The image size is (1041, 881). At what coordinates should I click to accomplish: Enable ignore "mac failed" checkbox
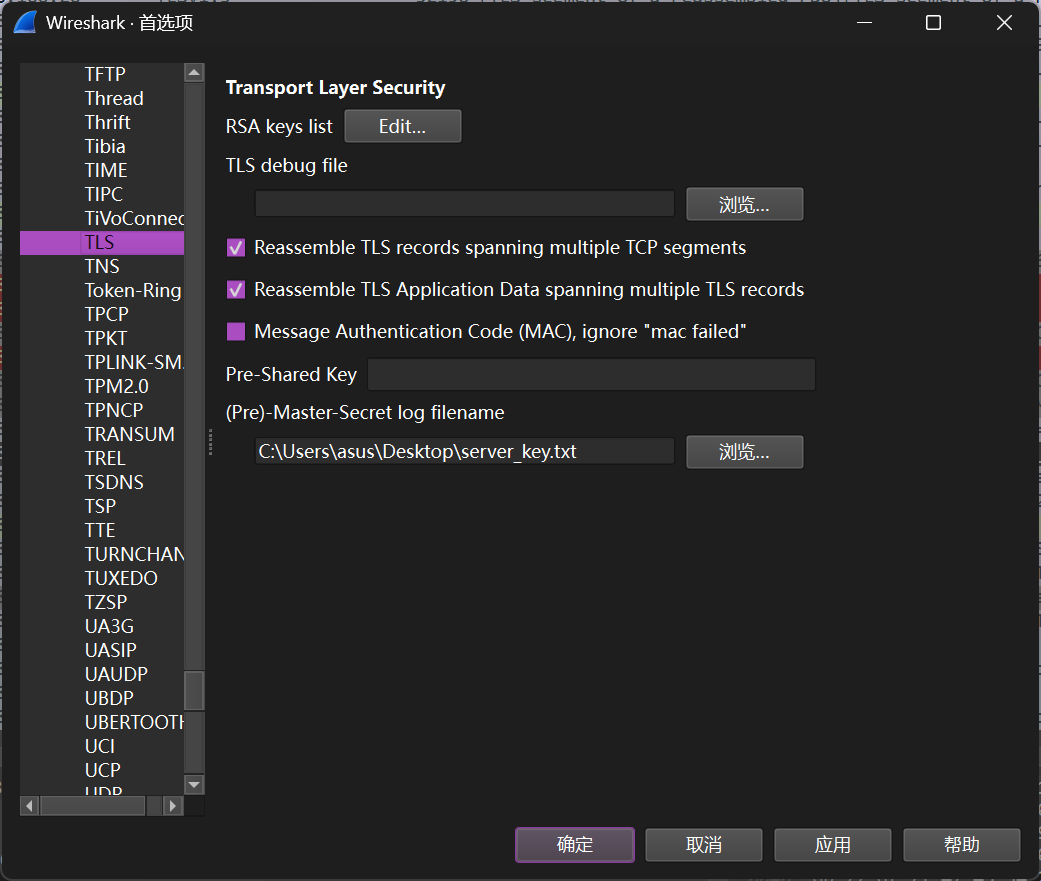(x=236, y=331)
